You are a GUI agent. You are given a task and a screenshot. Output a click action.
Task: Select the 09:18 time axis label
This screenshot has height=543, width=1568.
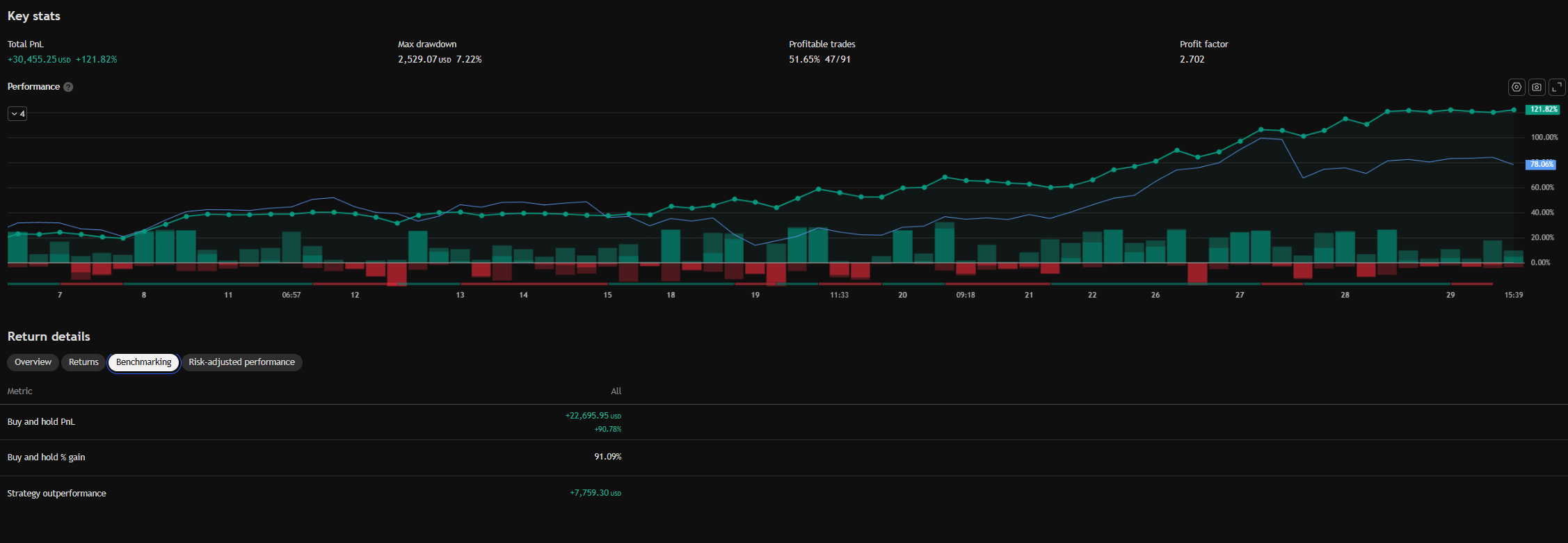coord(966,295)
